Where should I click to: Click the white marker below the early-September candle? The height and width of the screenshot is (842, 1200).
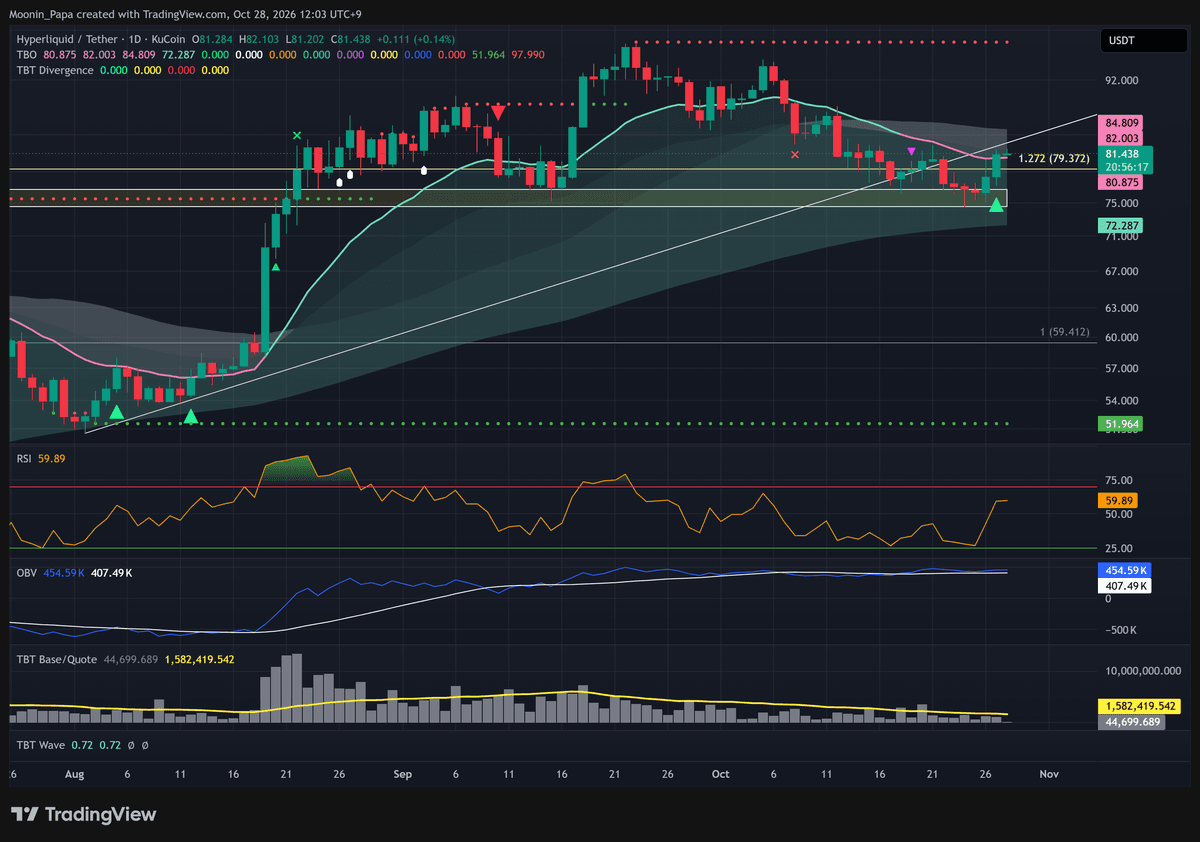click(x=424, y=170)
